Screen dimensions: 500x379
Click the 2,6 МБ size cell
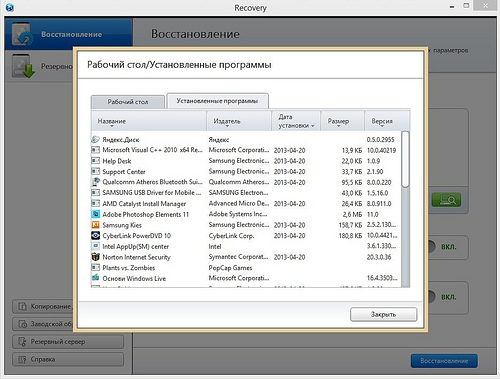tap(352, 214)
